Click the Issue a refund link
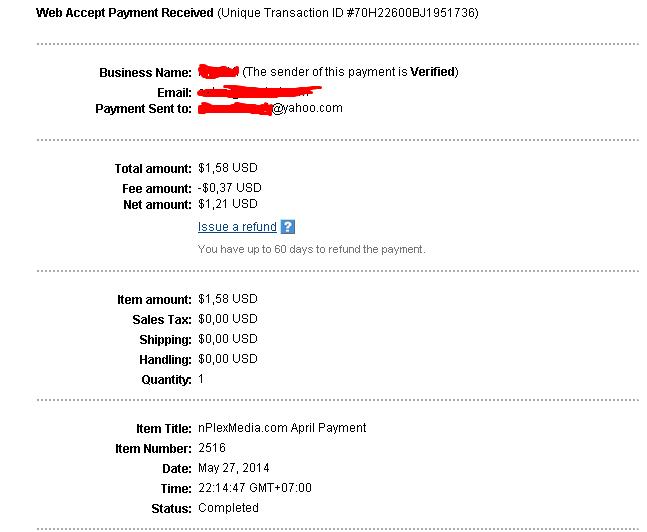Screen dimensions: 647x532 click(x=237, y=227)
